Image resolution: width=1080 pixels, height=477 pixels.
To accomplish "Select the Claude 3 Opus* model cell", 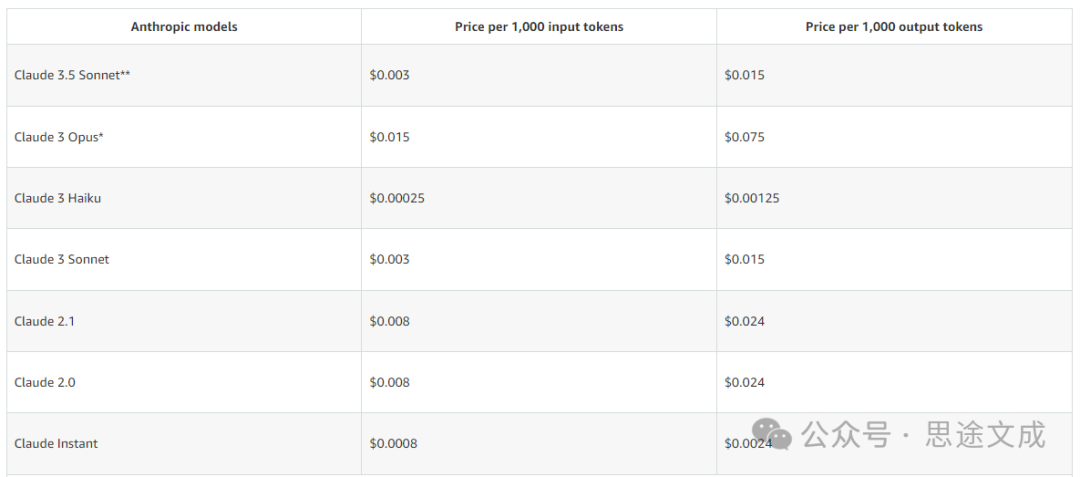I will click(x=59, y=137).
